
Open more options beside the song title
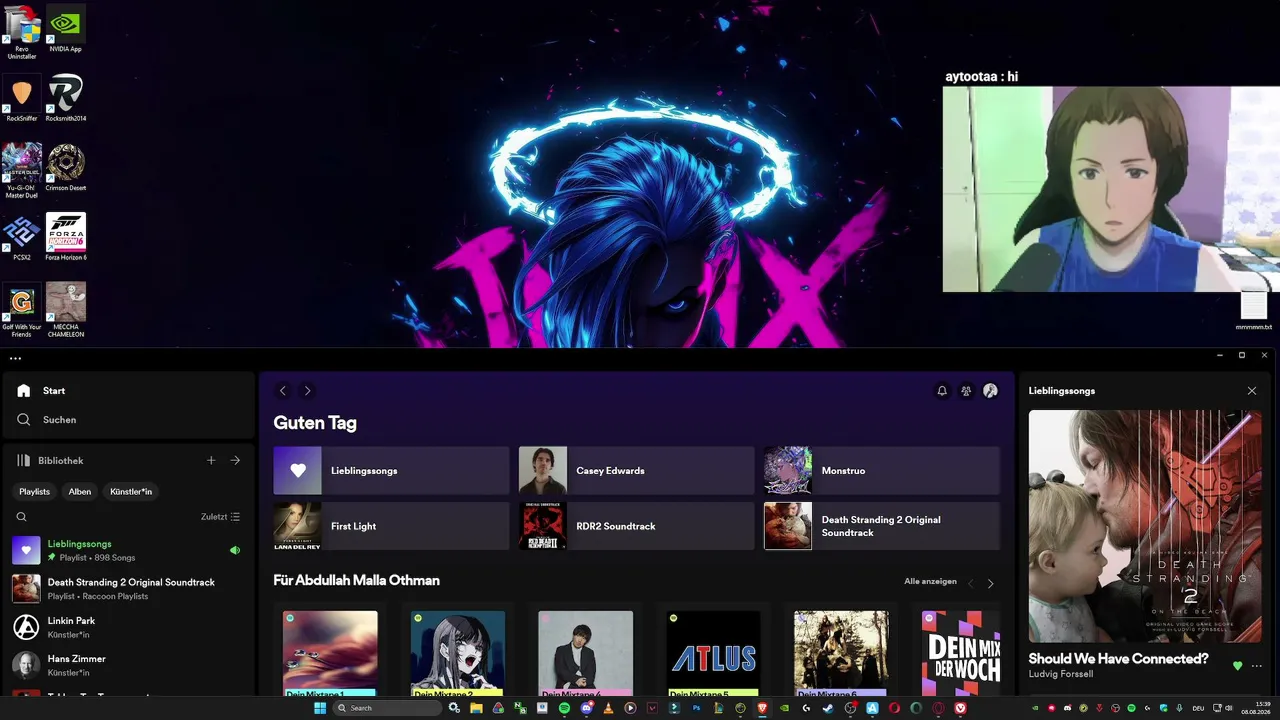pyautogui.click(x=1257, y=666)
